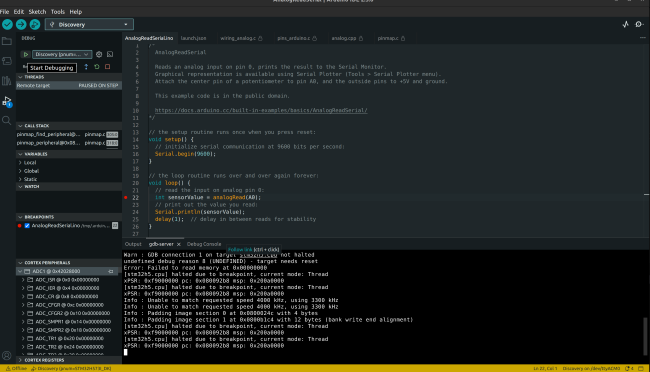Switch to the Output panel tab
Viewport: 650px width, 372px height.
133,244
